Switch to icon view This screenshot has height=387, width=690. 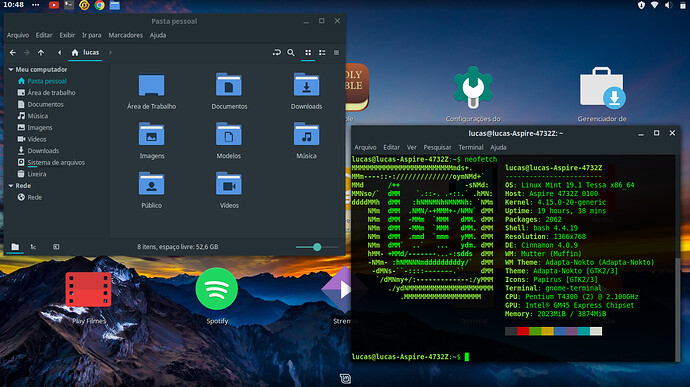(x=308, y=52)
